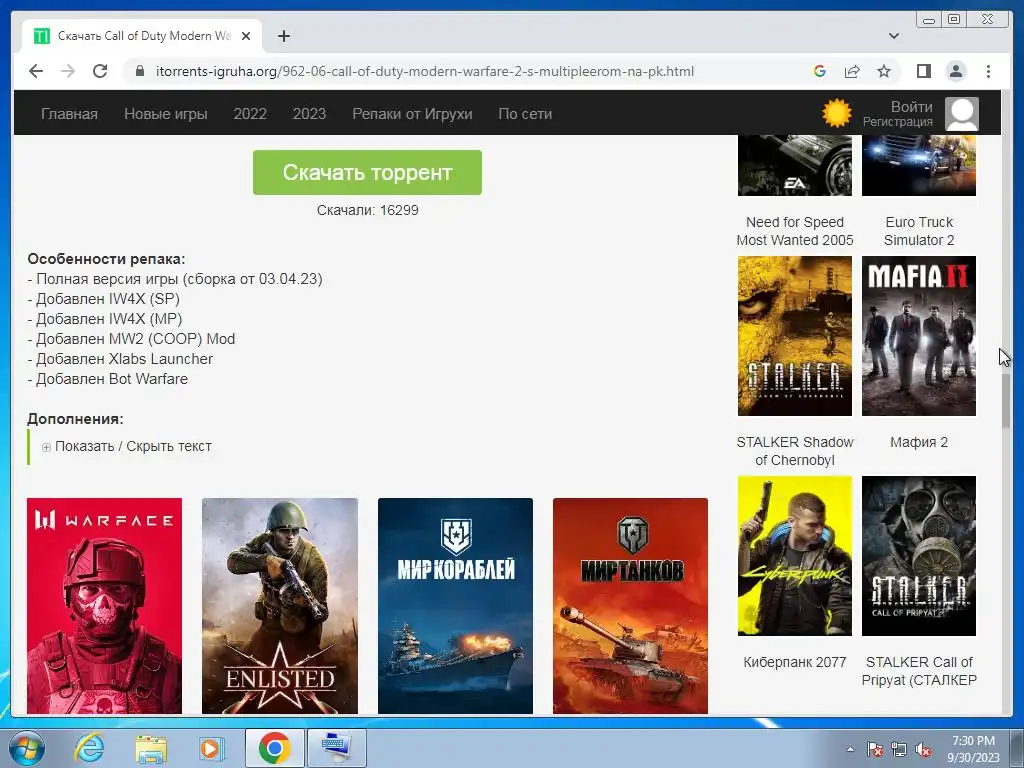Click the Google icon in address bar
This screenshot has width=1024, height=768.
point(820,71)
